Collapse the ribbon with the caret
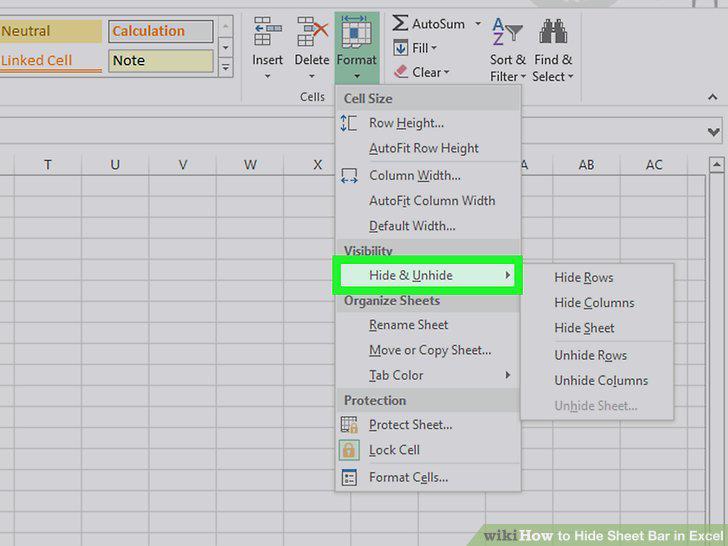The height and width of the screenshot is (546, 728). coord(713,97)
